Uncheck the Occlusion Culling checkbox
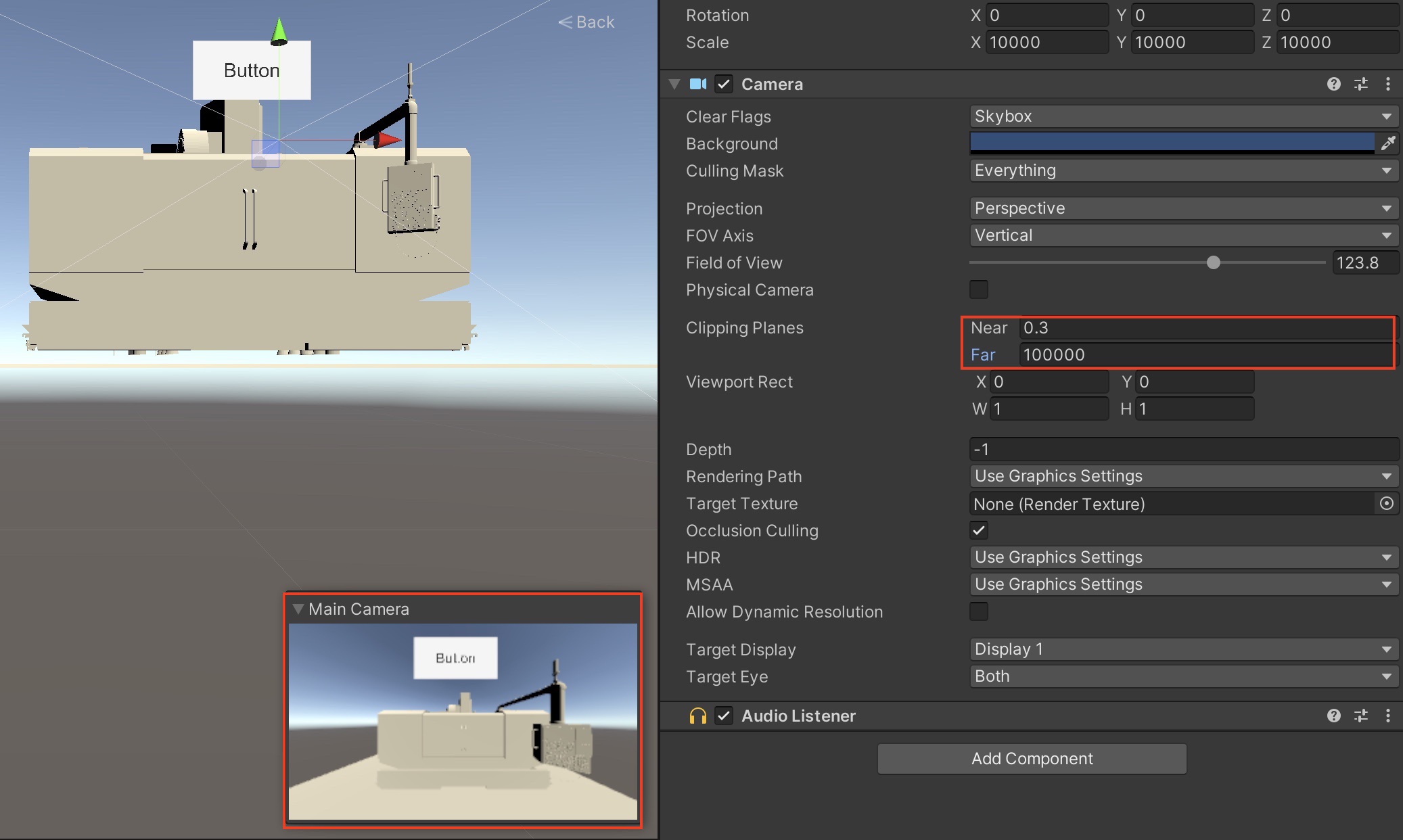This screenshot has width=1403, height=840. tap(978, 530)
